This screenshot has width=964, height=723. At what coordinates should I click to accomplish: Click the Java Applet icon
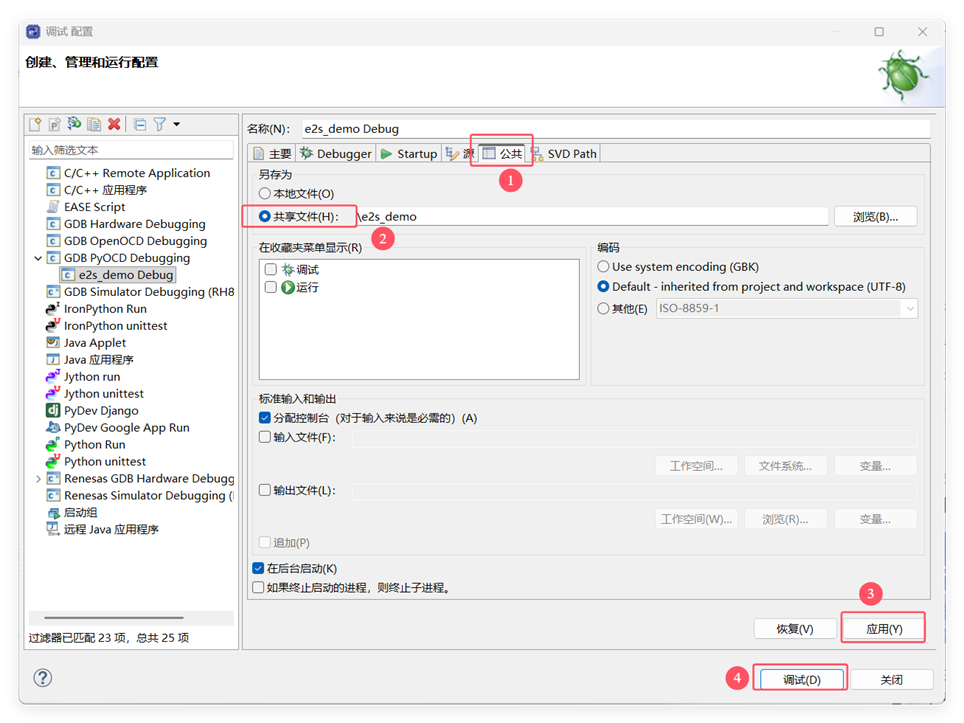click(53, 342)
